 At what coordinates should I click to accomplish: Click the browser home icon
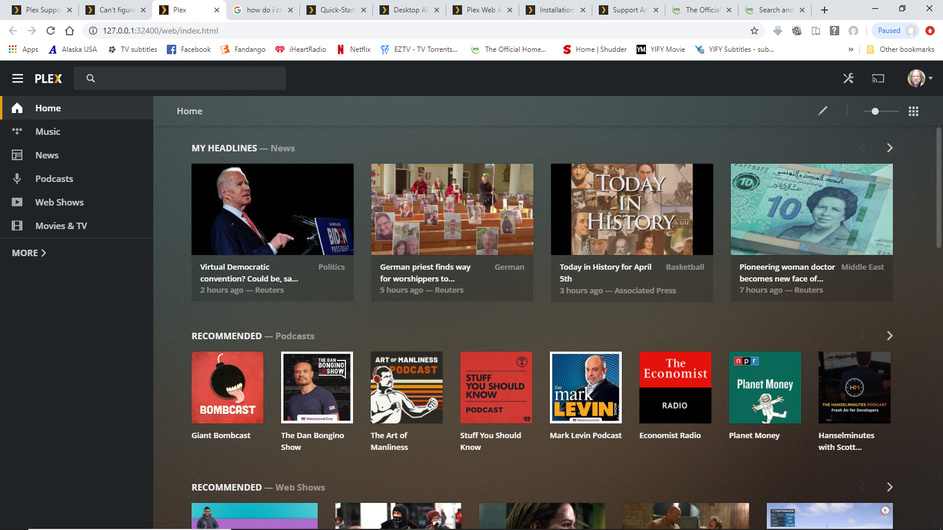click(x=70, y=31)
